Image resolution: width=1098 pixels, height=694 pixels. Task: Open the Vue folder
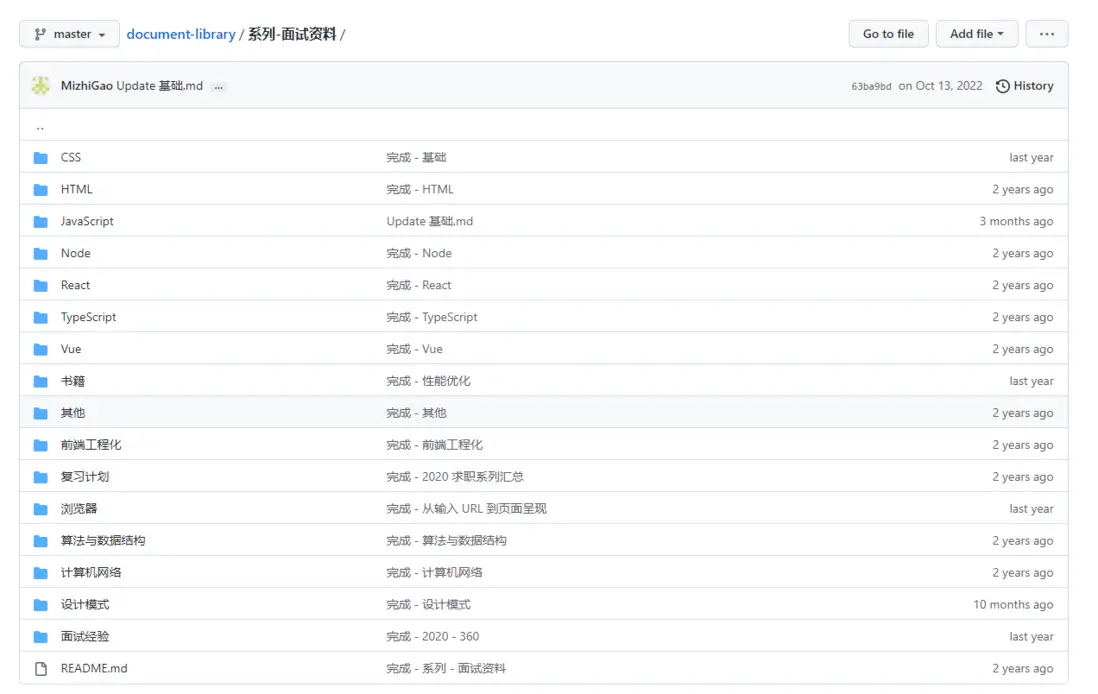tap(71, 349)
